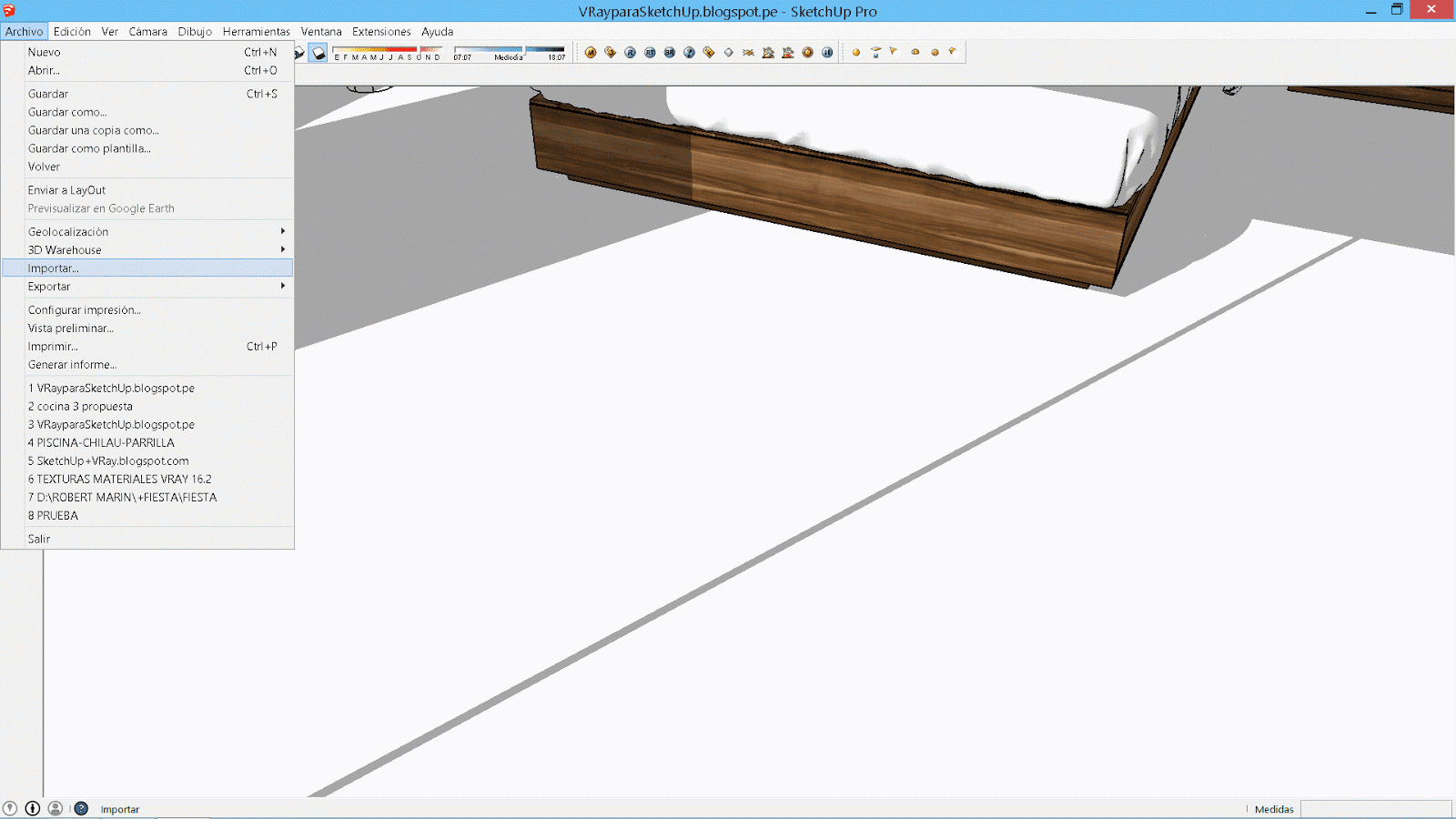Toggle shadows display in the viewport
This screenshot has height=819, width=1456.
(x=317, y=52)
